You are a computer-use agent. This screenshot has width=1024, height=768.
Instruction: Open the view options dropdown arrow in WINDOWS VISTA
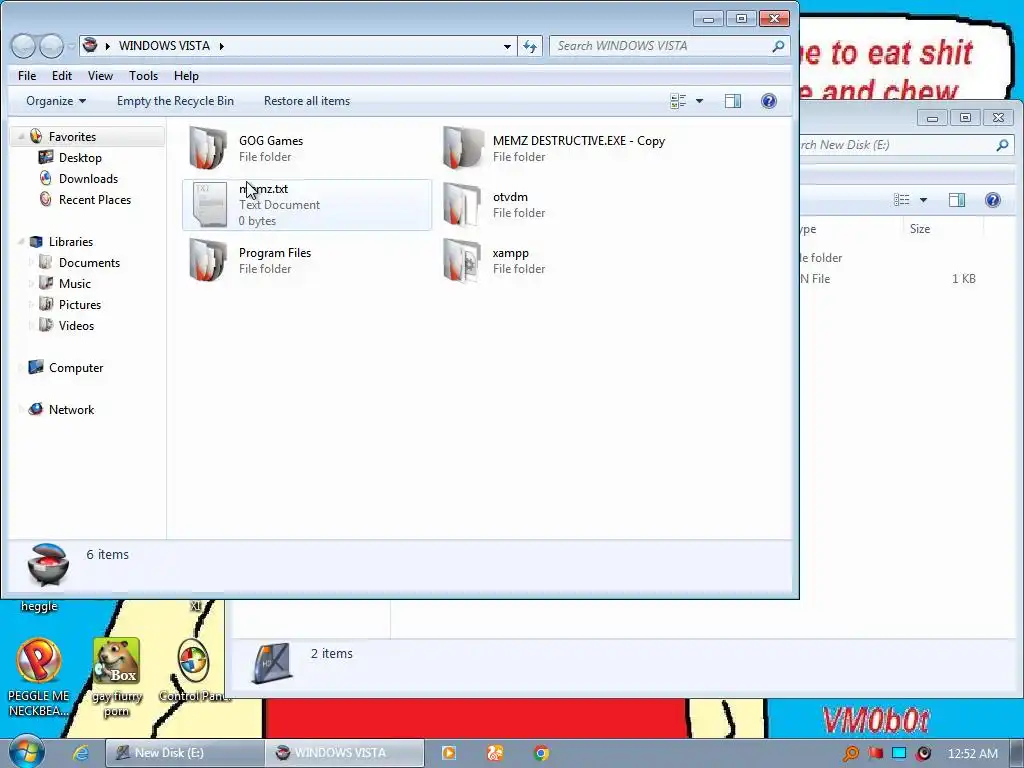click(x=699, y=101)
